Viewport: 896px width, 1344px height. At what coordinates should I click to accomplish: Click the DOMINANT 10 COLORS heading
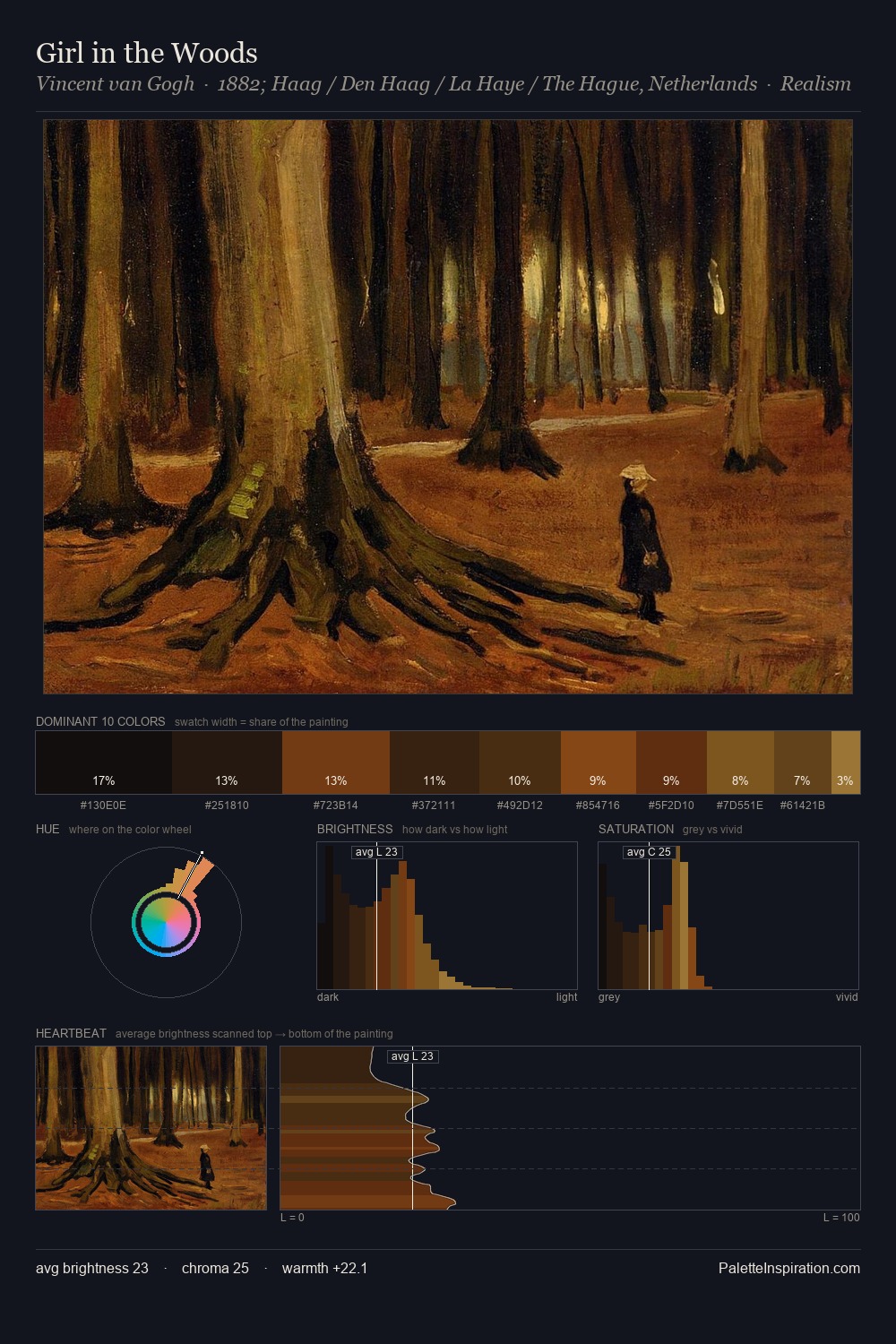click(100, 721)
